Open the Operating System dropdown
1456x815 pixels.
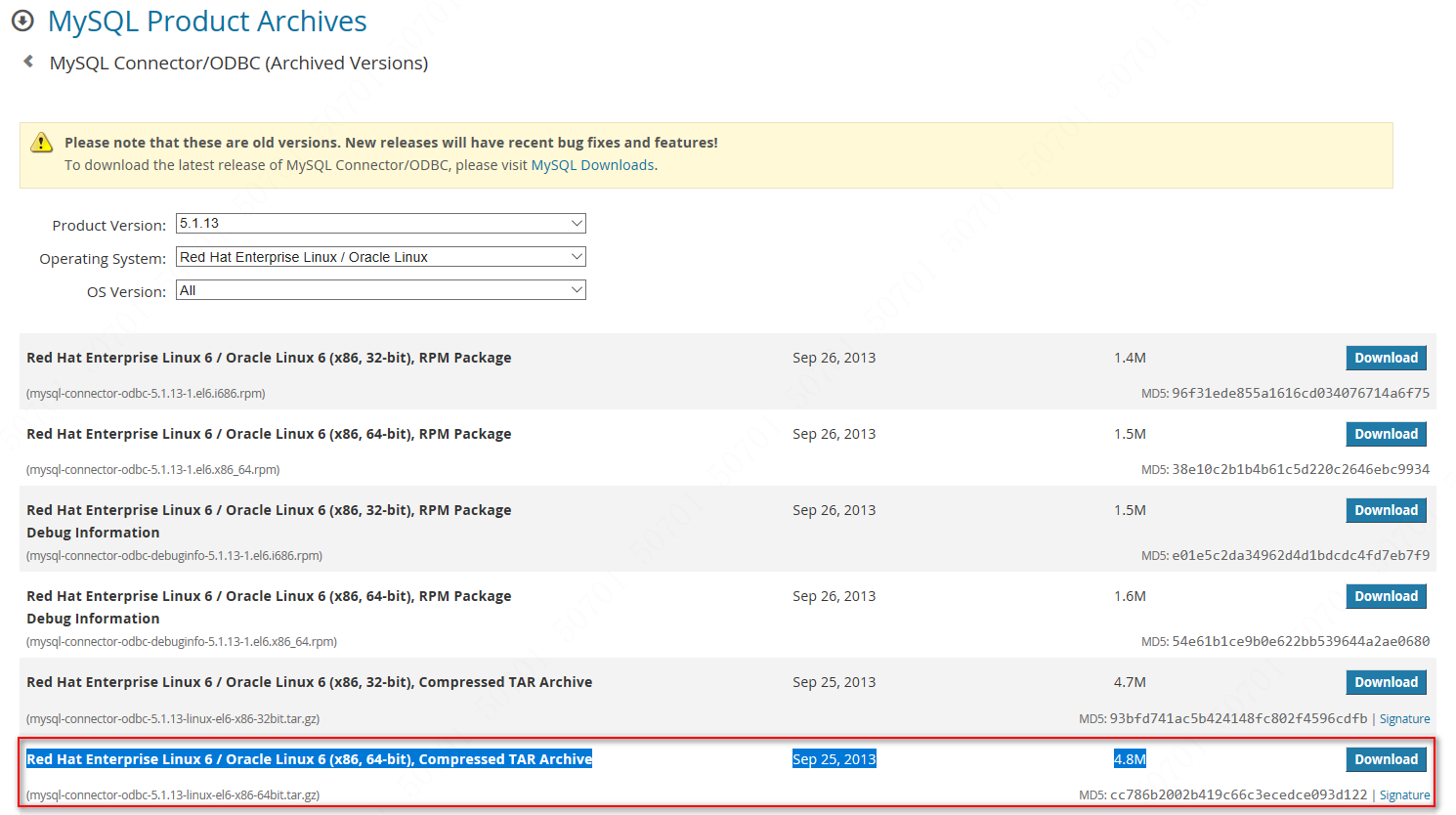pos(381,257)
